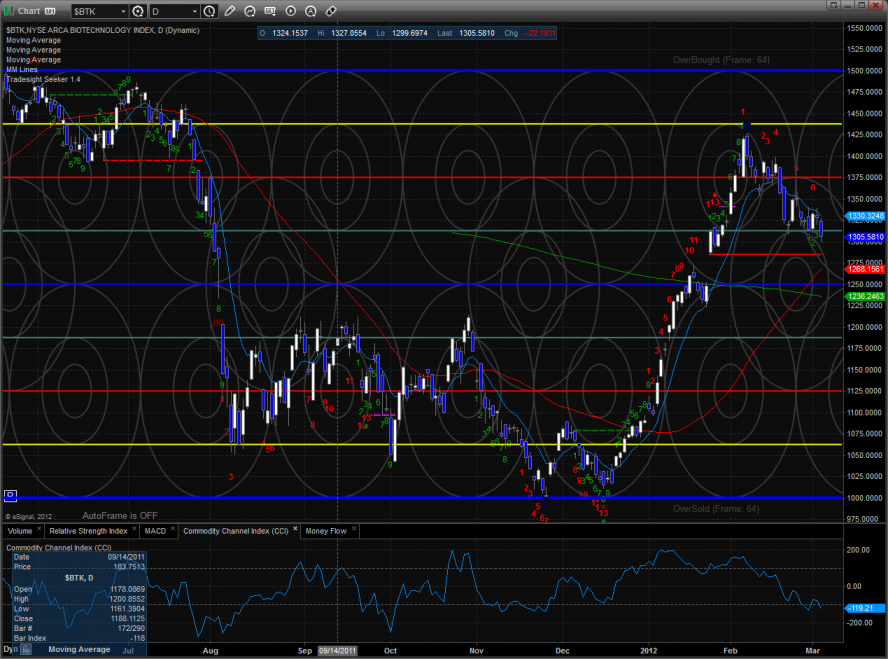Image resolution: width=888 pixels, height=659 pixels.
Task: Click the 1305.5810 last price label
Action: tap(866, 236)
